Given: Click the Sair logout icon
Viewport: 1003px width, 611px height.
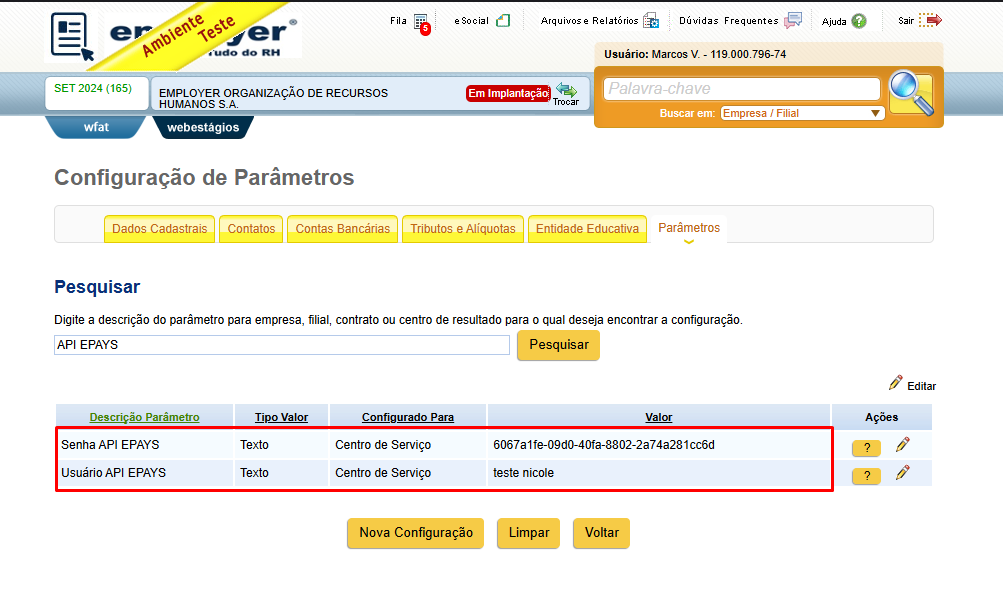Looking at the screenshot, I should [930, 20].
